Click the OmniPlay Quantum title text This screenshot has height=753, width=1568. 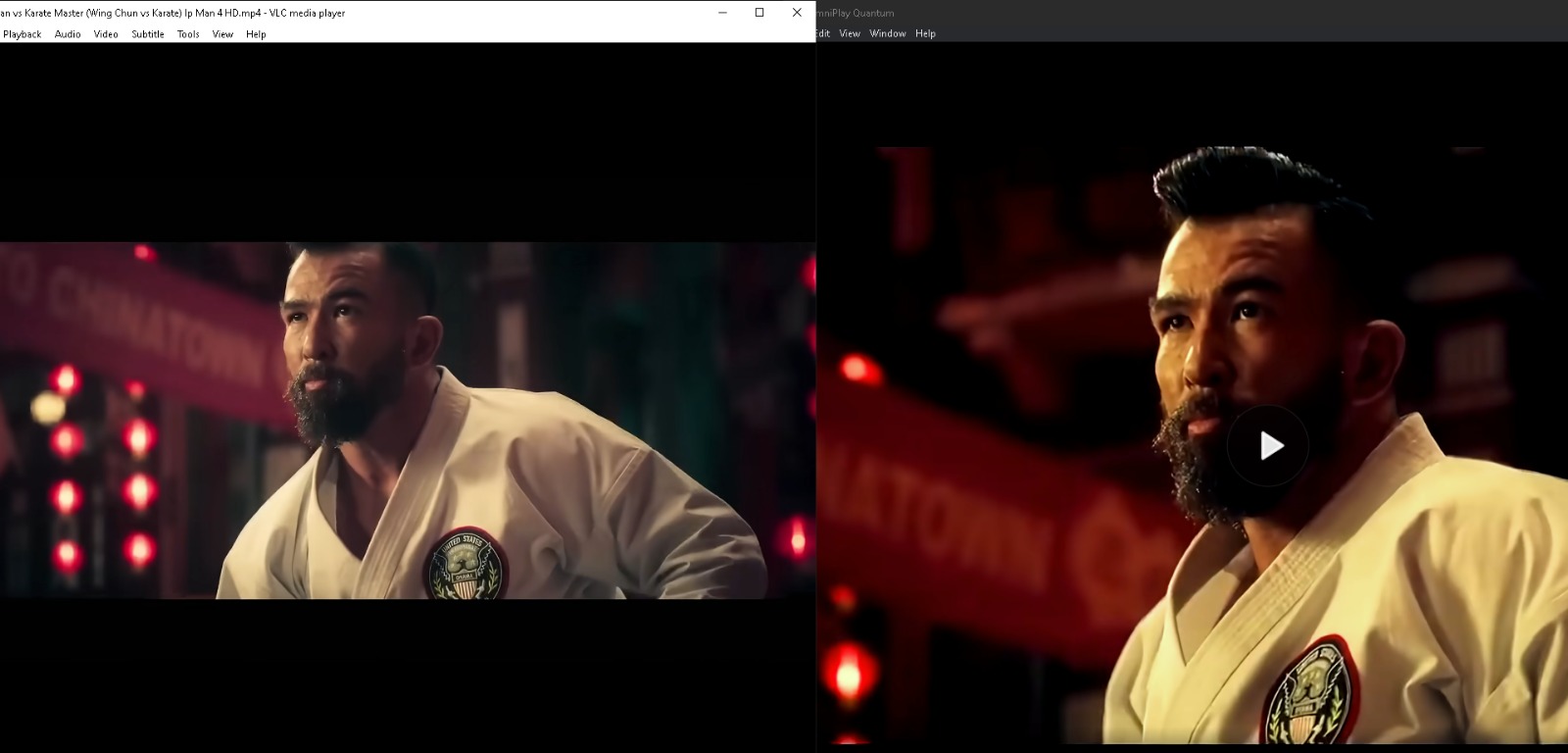tap(856, 13)
